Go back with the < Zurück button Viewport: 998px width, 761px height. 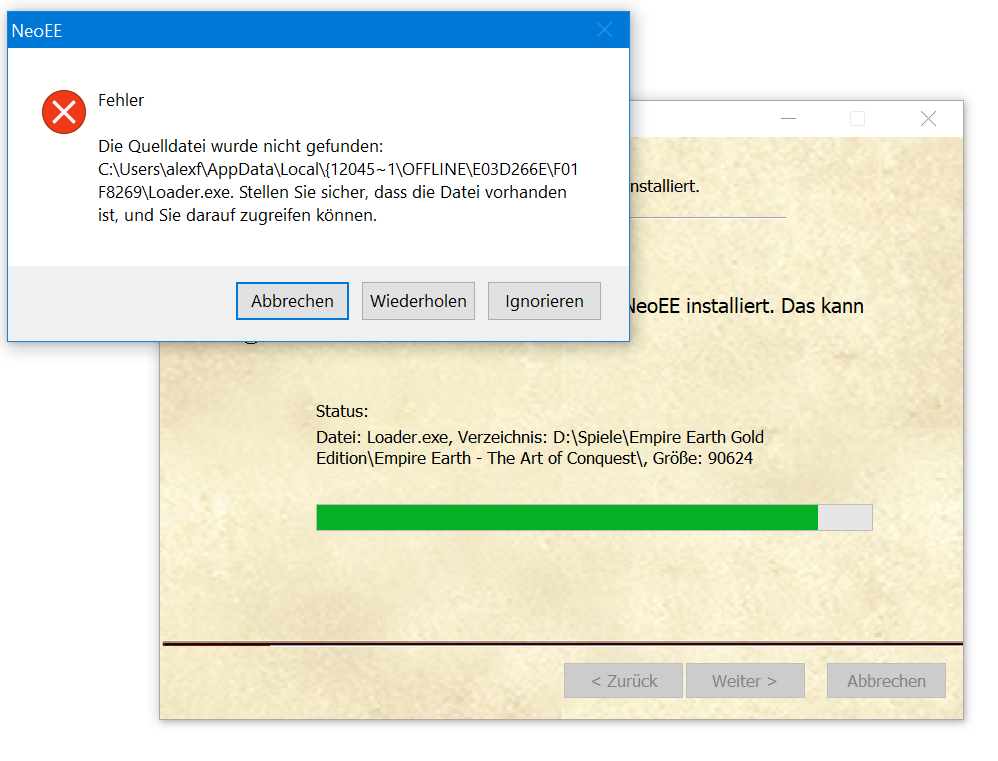point(623,681)
